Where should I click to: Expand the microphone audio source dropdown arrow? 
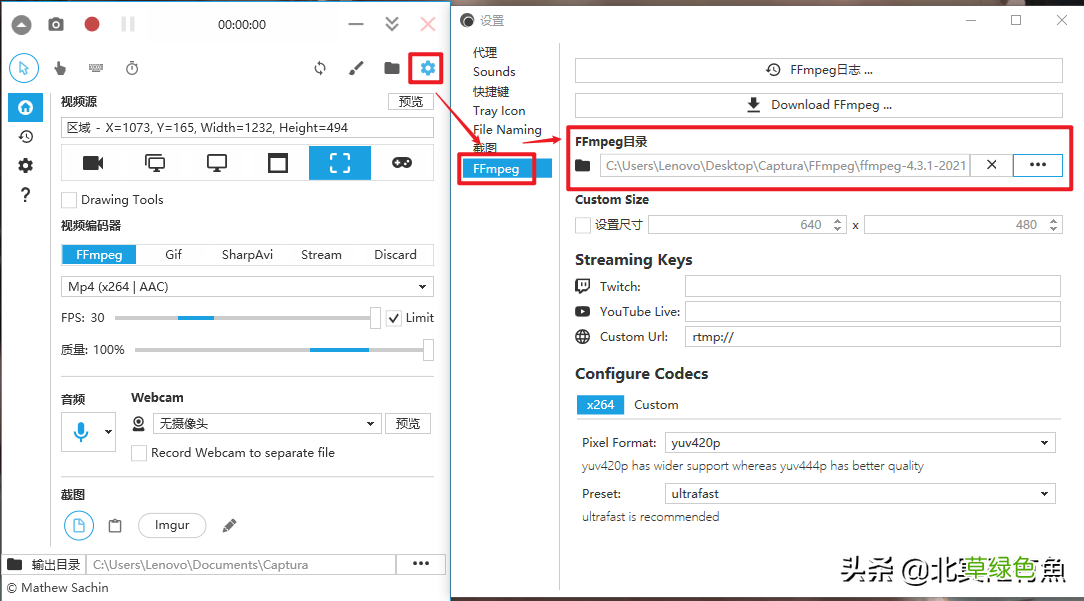point(109,432)
